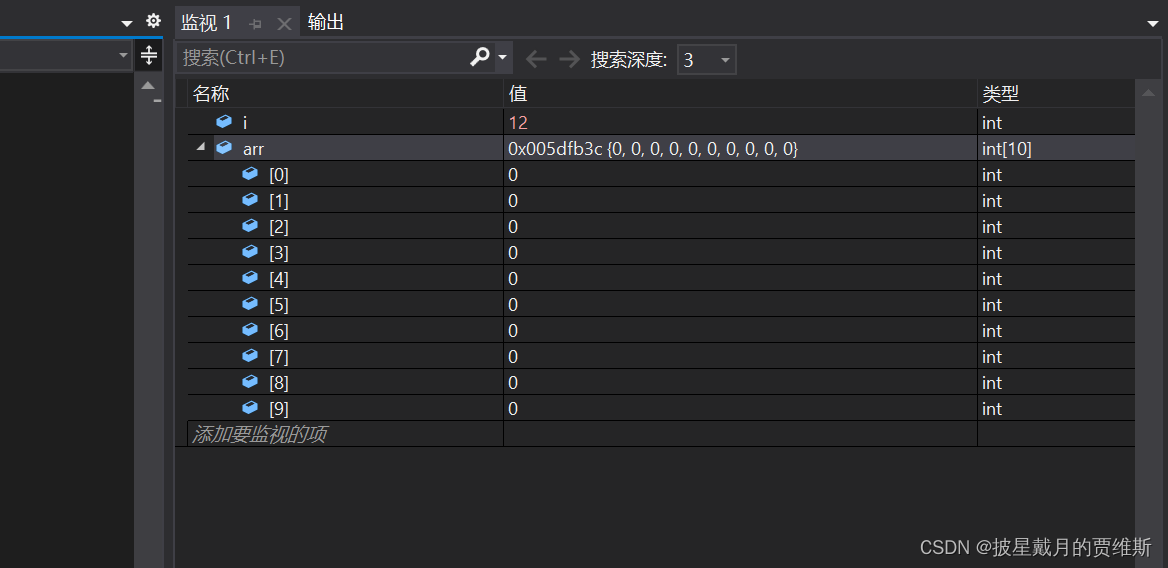The image size is (1168, 568).
Task: Collapse the arr array tree node
Action: [200, 147]
